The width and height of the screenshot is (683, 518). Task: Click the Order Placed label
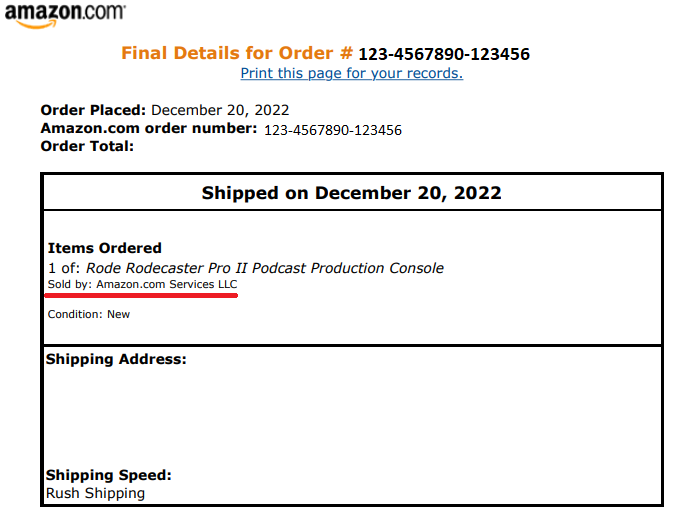pyautogui.click(x=93, y=110)
